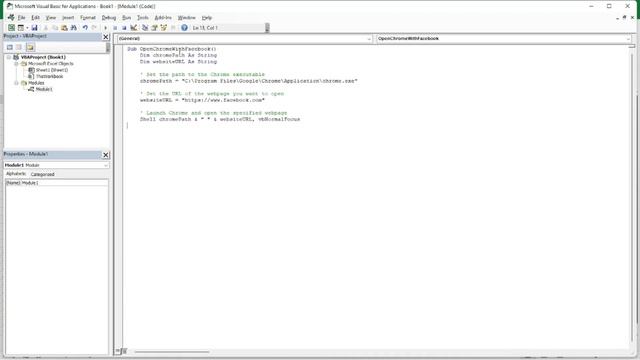The height and width of the screenshot is (360, 640).
Task: Open the Debug menu
Action: (109, 18)
